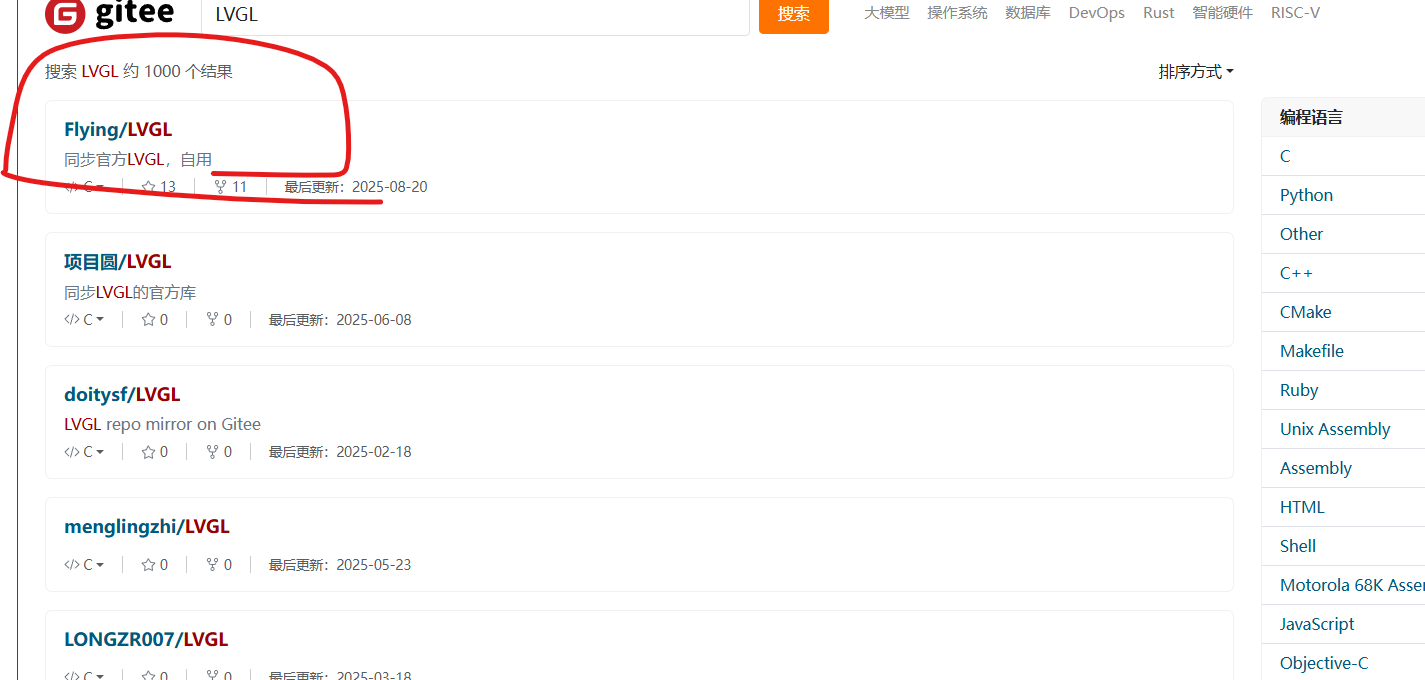The height and width of the screenshot is (680, 1425).
Task: Open the Rust topic link
Action: [x=1159, y=13]
